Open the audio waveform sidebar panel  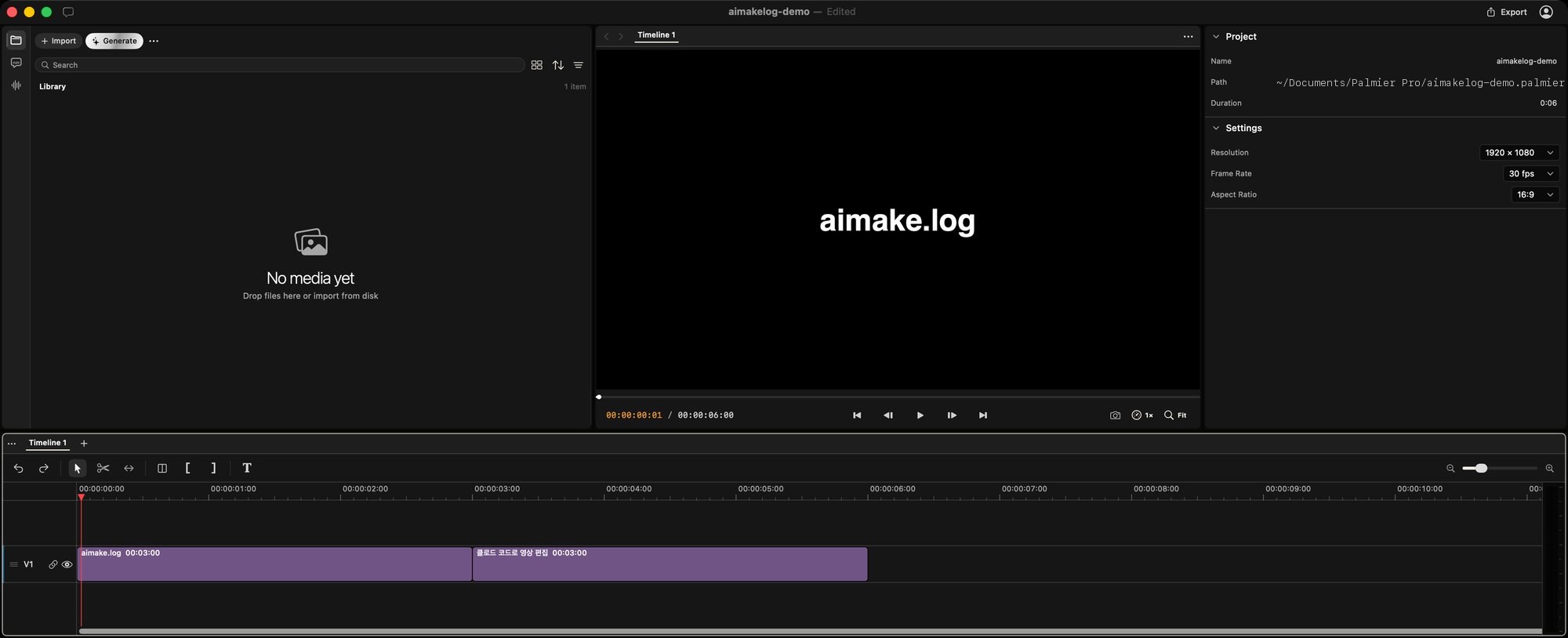pyautogui.click(x=16, y=85)
